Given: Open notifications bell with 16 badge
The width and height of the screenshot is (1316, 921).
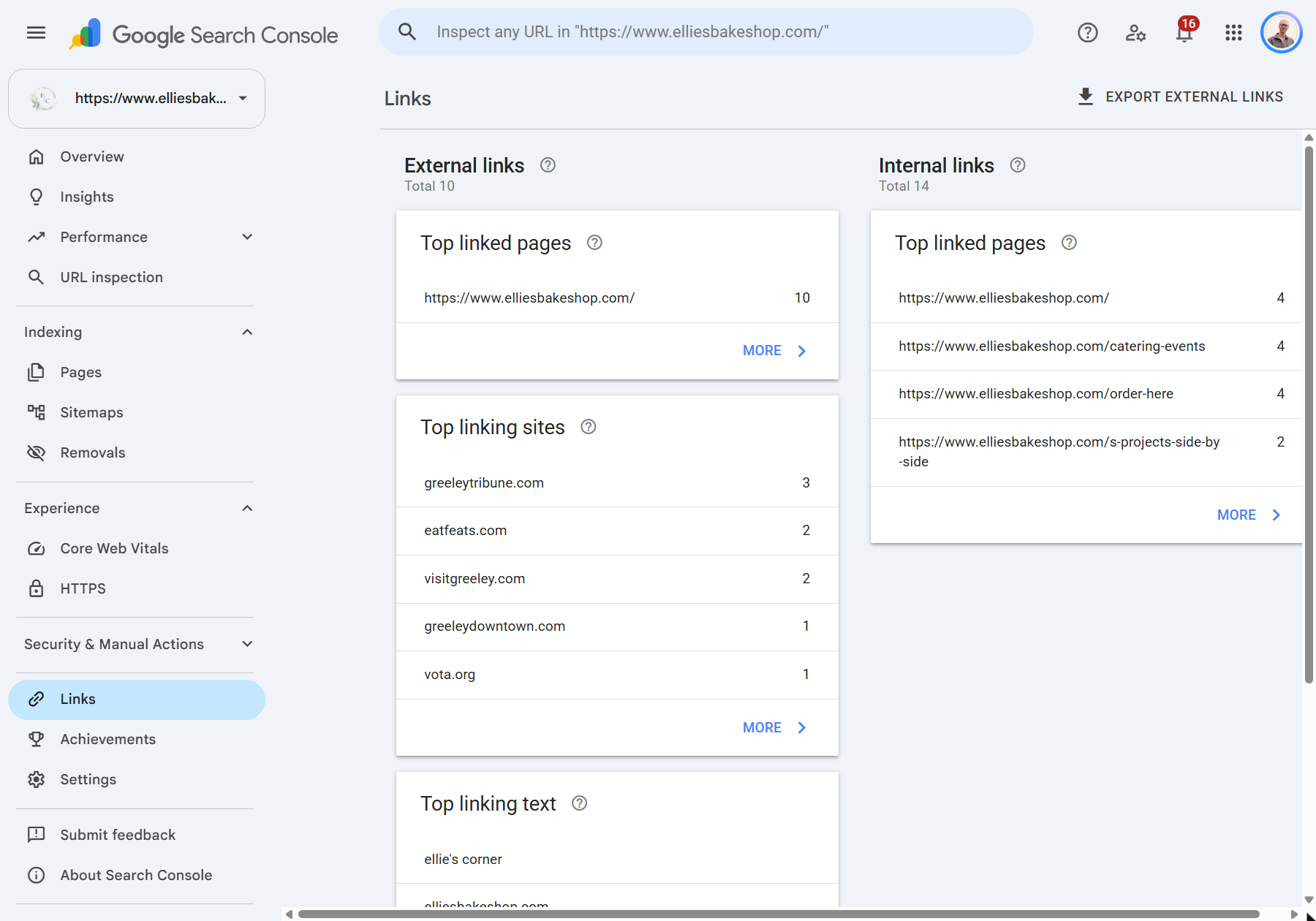Looking at the screenshot, I should tap(1184, 33).
